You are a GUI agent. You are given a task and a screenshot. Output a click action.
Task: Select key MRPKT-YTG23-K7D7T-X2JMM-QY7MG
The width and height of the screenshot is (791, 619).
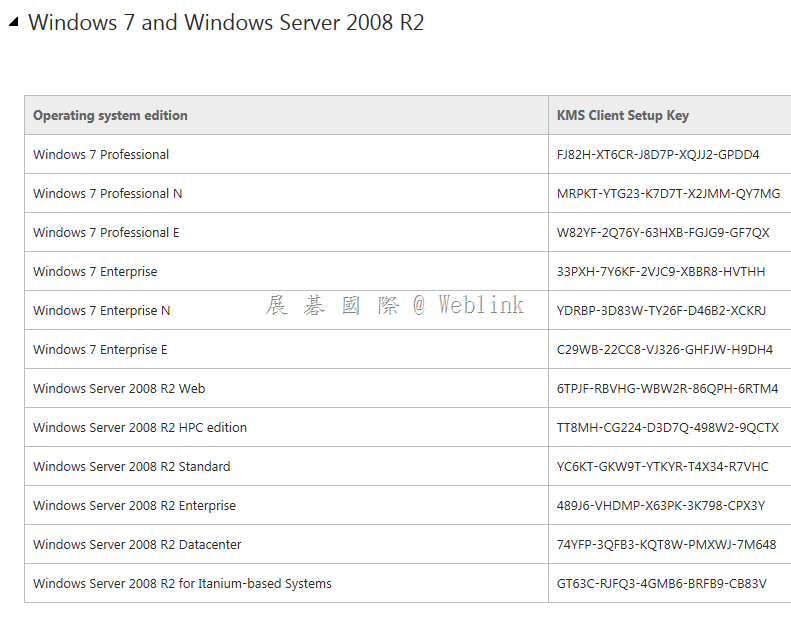668,194
